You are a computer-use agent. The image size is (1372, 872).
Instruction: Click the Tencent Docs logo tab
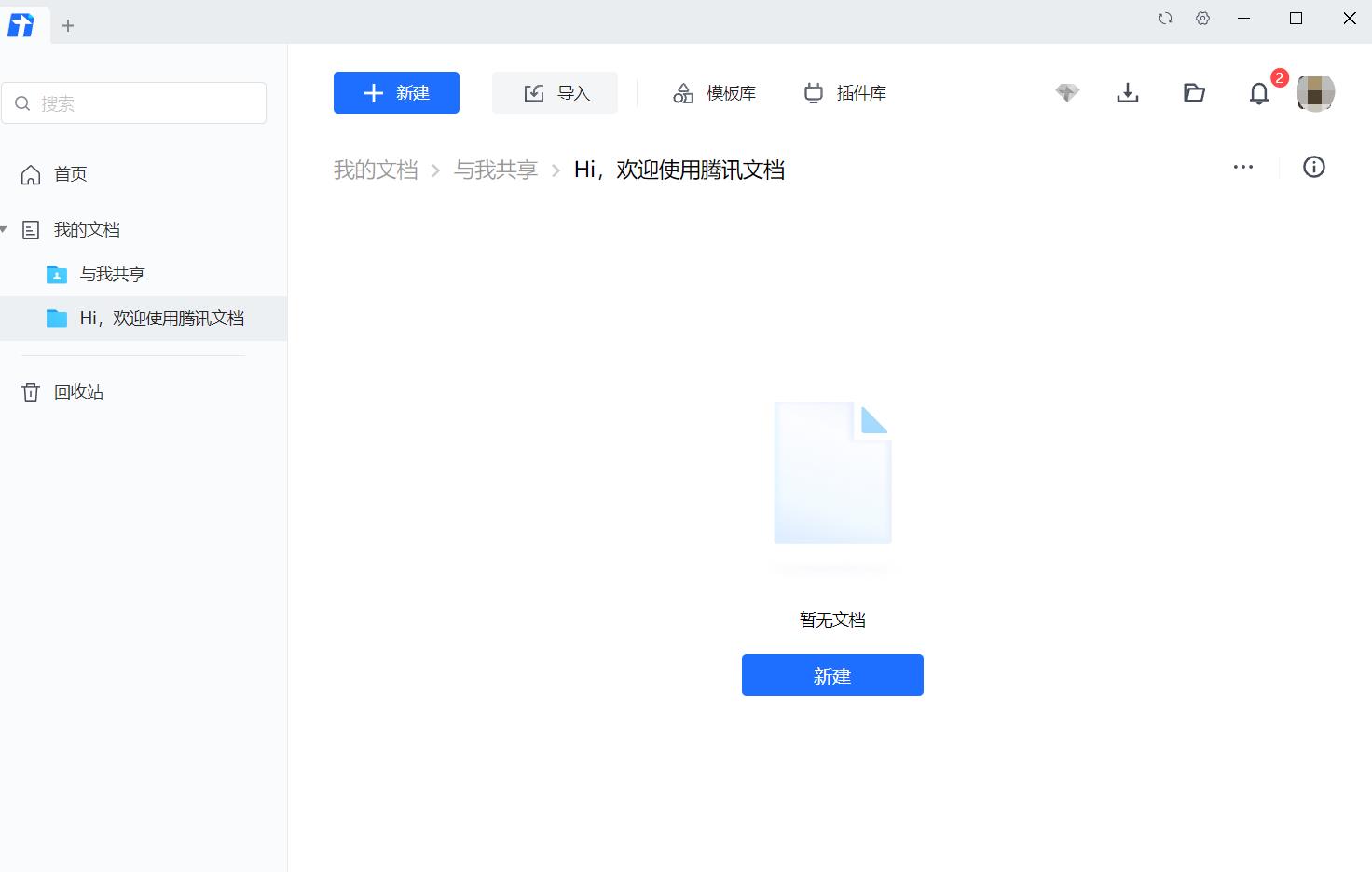(21, 25)
